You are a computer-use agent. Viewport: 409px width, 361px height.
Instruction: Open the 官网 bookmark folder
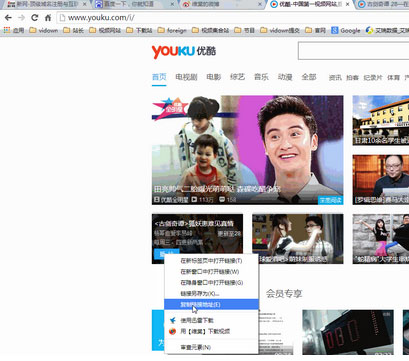315,30
